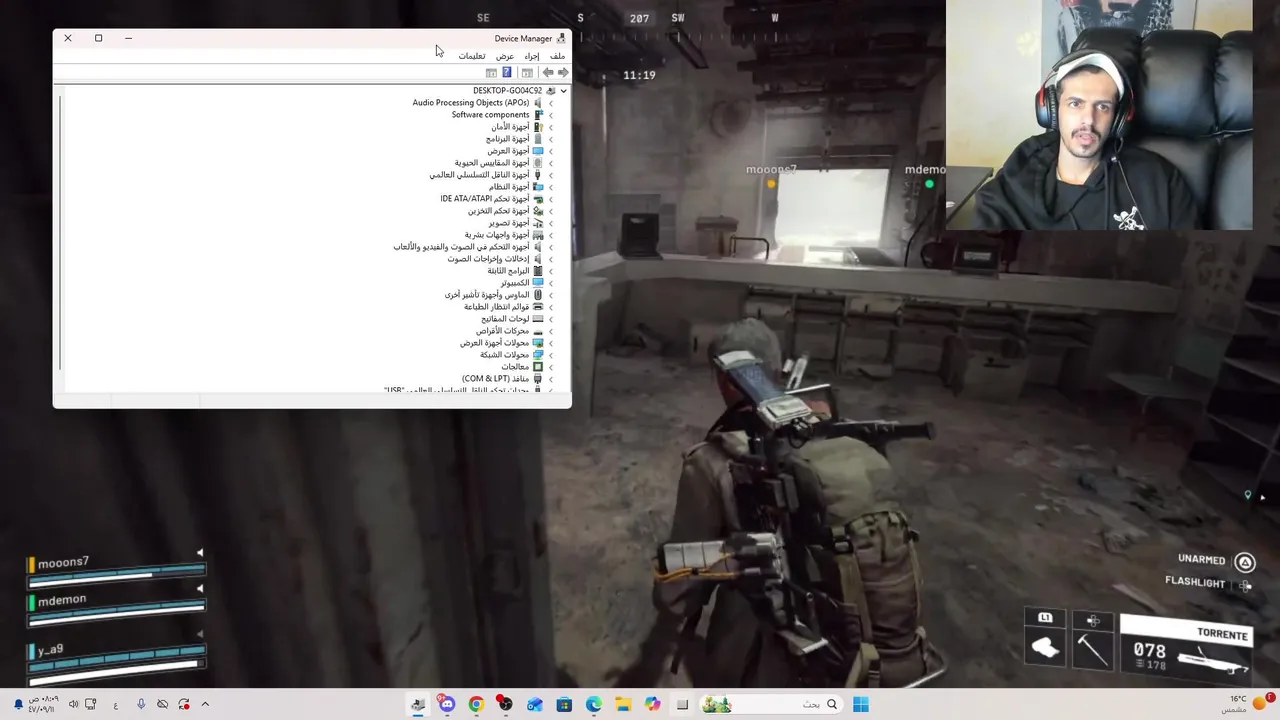The width and height of the screenshot is (1280, 720).
Task: Expand the منافذ (COM & LPT) category
Action: pyautogui.click(x=551, y=379)
